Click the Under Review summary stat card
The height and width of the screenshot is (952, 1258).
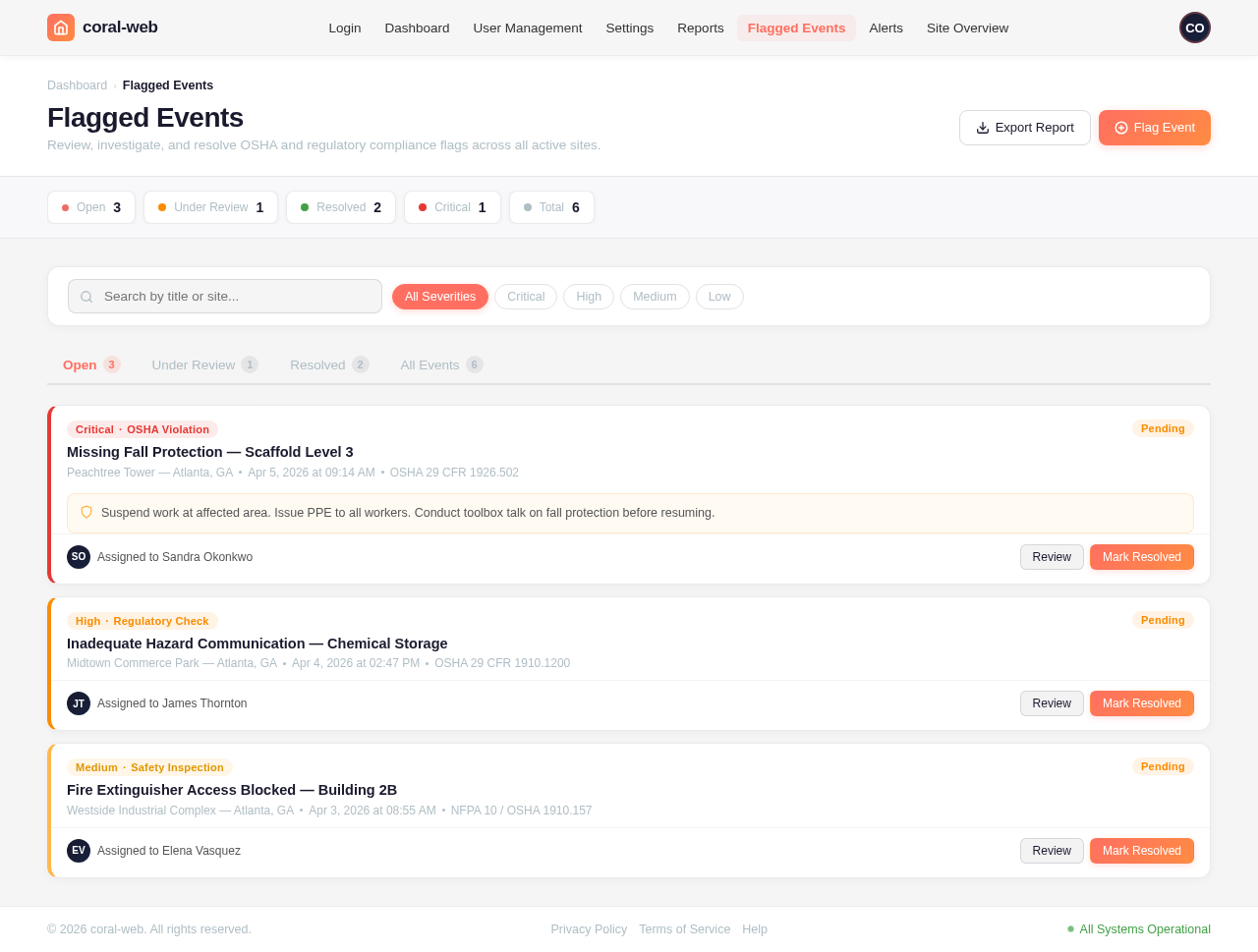point(210,207)
